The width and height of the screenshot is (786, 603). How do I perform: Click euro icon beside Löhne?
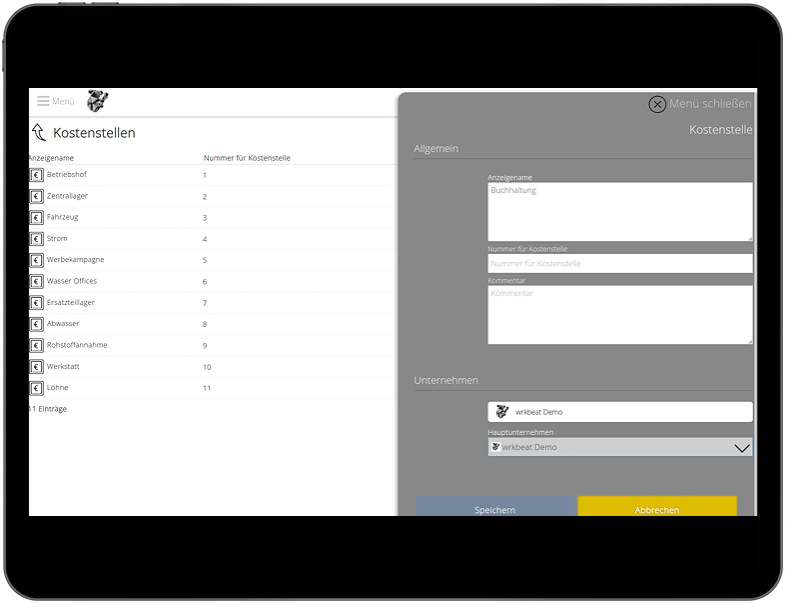(x=37, y=388)
